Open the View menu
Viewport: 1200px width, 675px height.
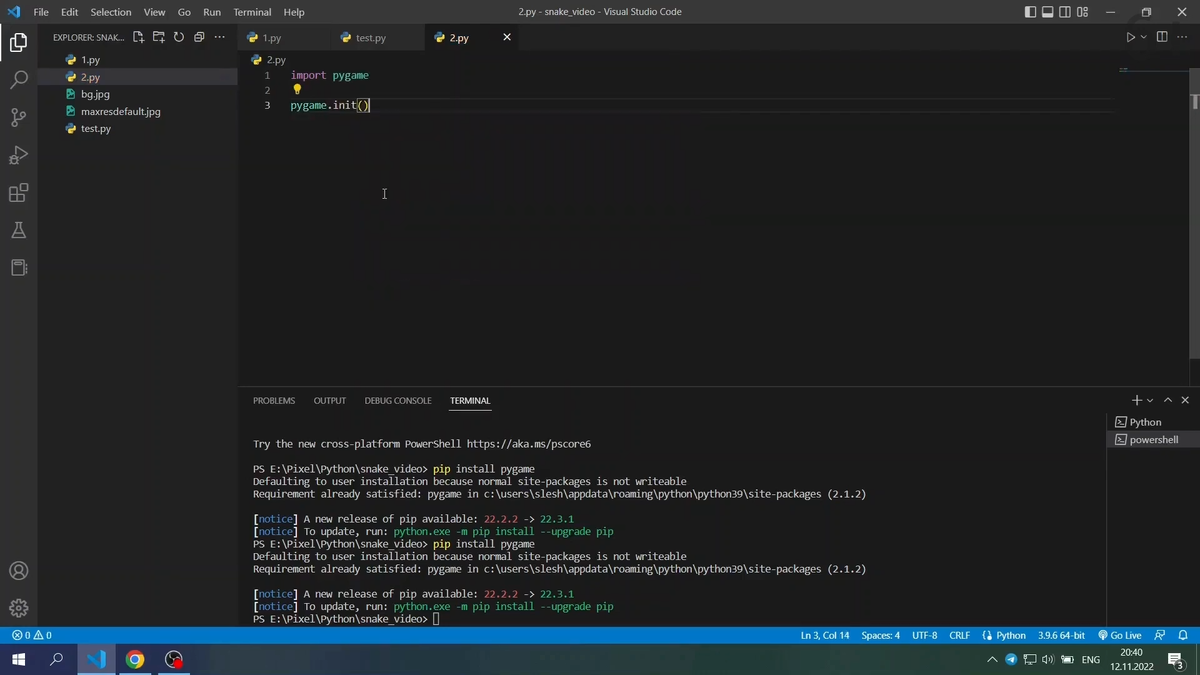154,12
